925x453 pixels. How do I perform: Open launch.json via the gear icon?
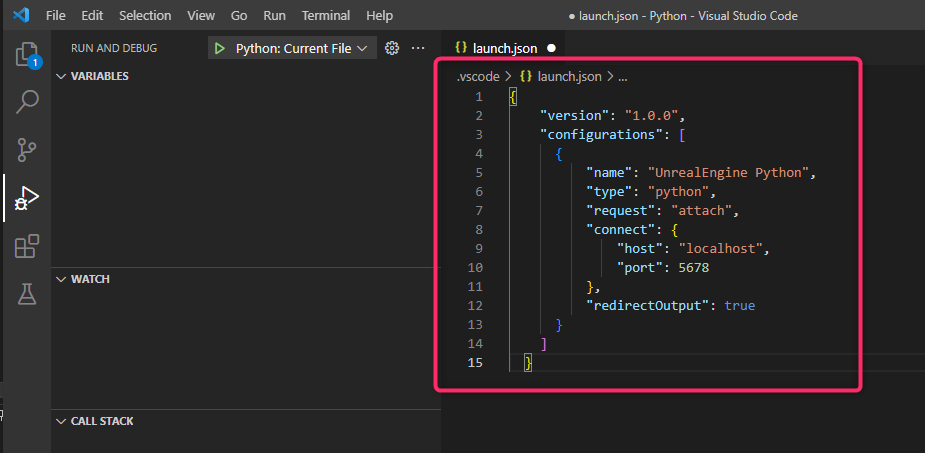pos(392,48)
